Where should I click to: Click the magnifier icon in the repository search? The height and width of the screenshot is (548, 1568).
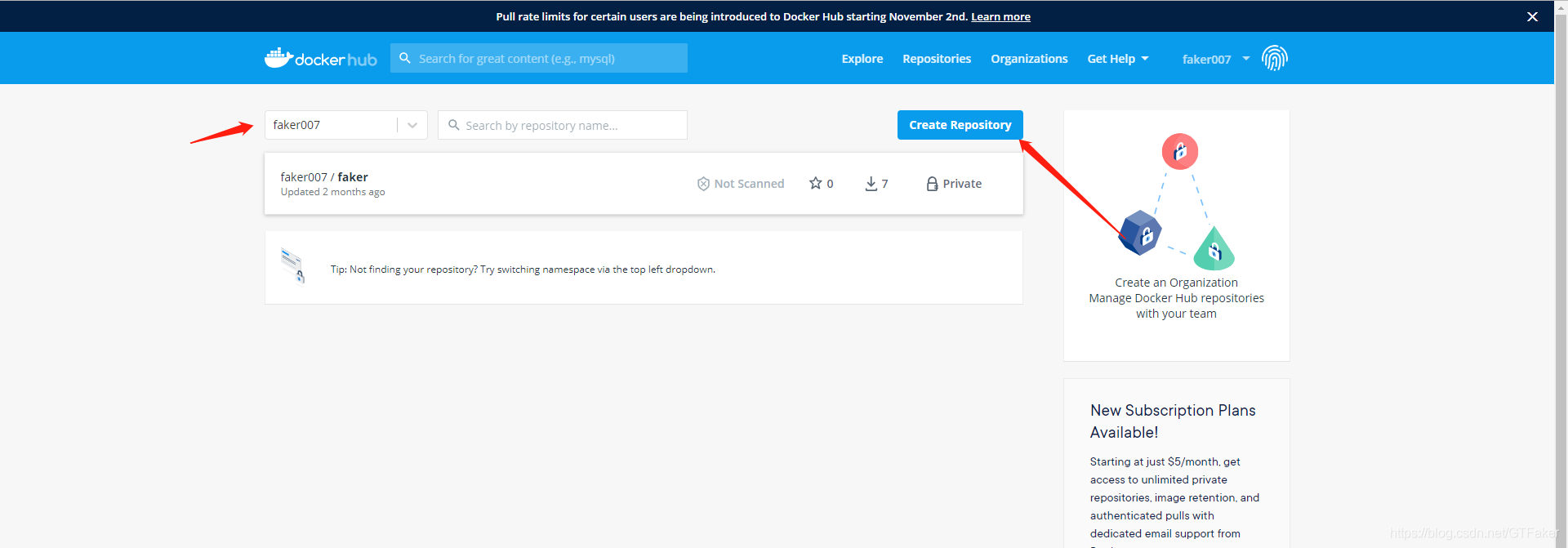[x=453, y=125]
